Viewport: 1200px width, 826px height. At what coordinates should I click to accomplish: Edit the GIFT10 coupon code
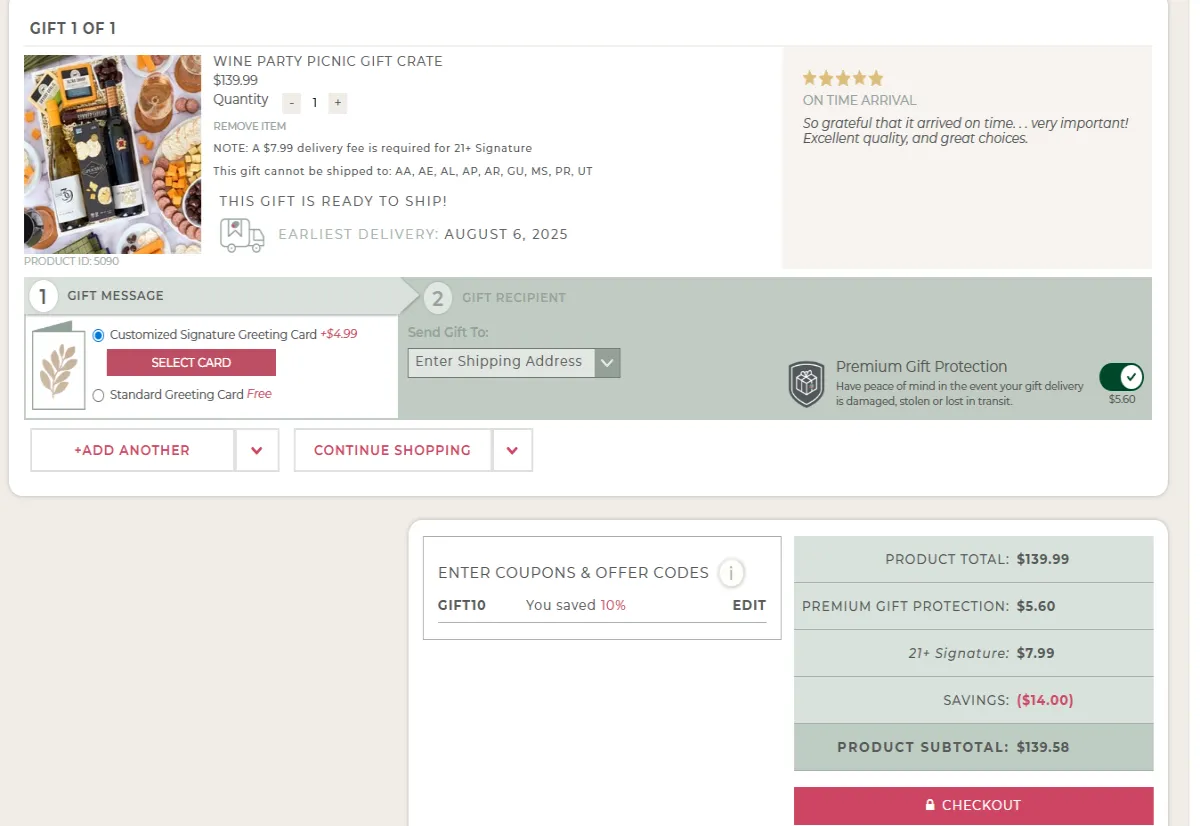pyautogui.click(x=749, y=605)
